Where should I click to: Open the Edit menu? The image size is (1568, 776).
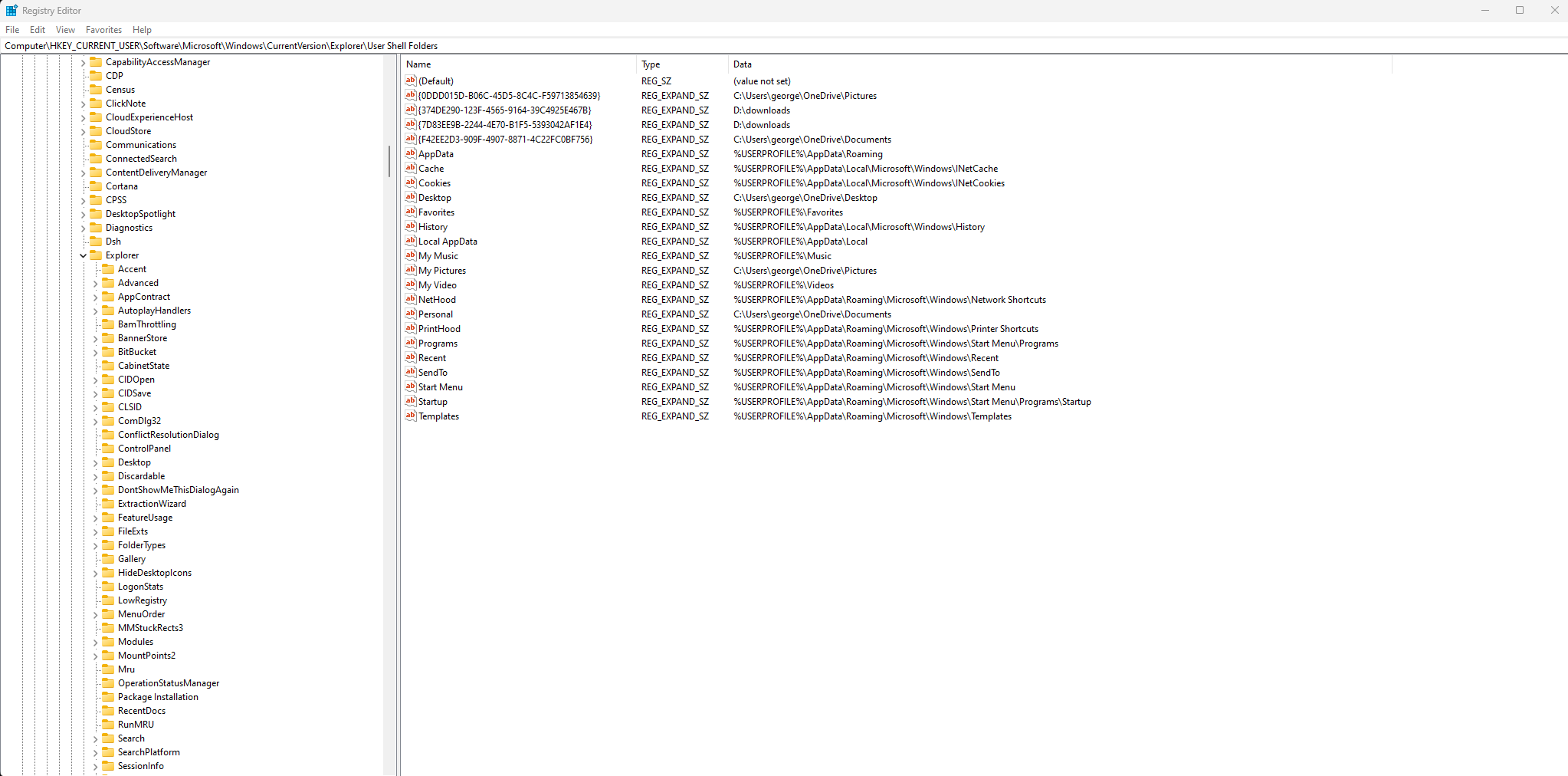pos(38,30)
